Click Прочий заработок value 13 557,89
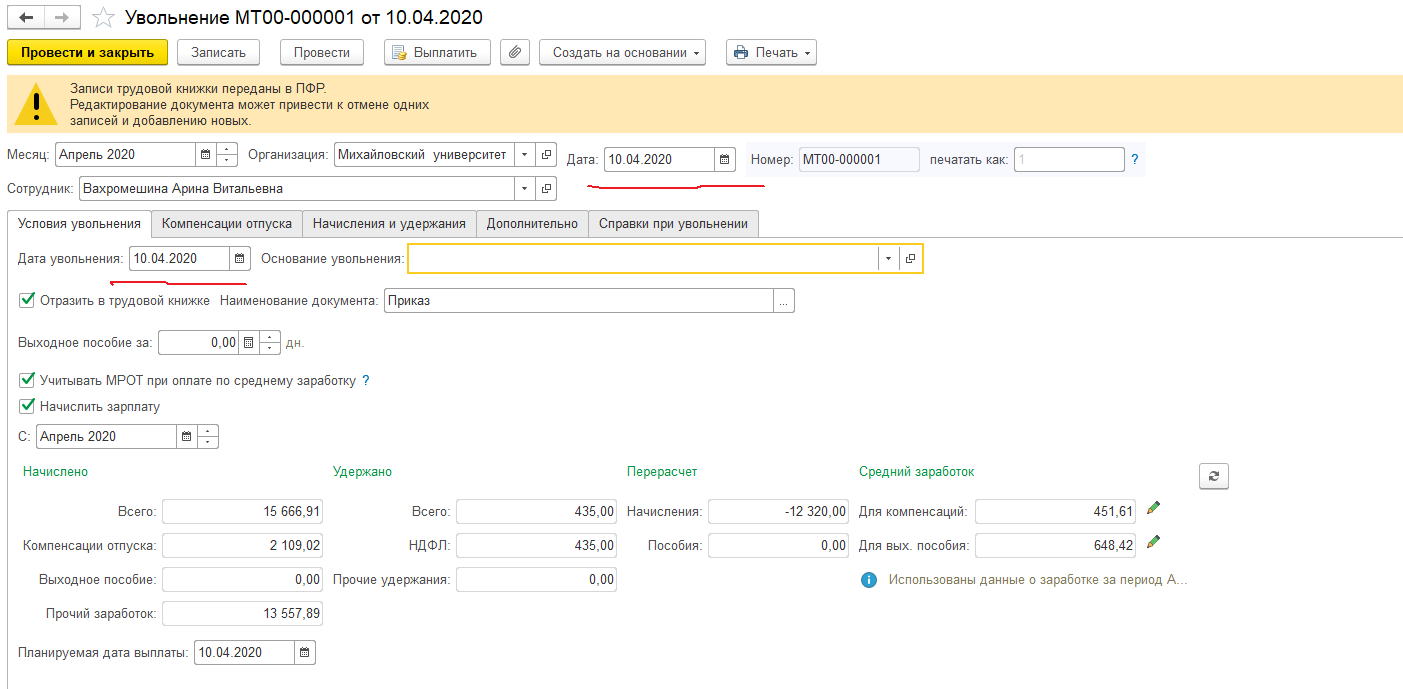 tap(242, 613)
